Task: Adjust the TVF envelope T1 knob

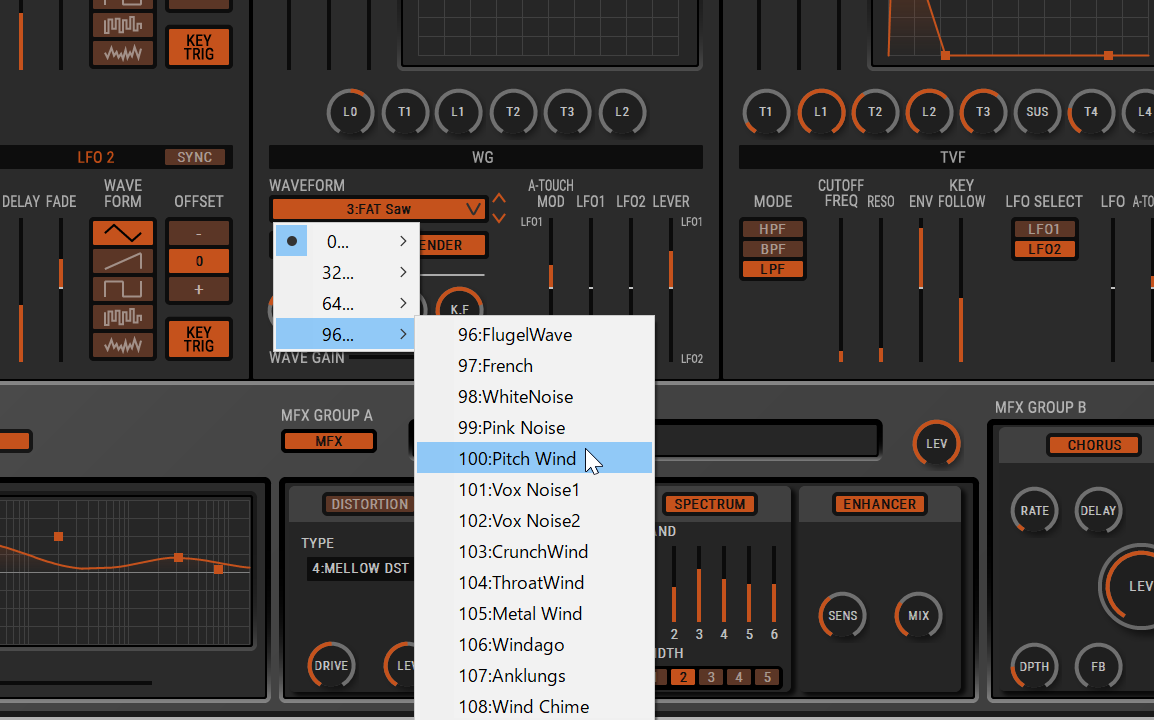Action: pos(766,112)
